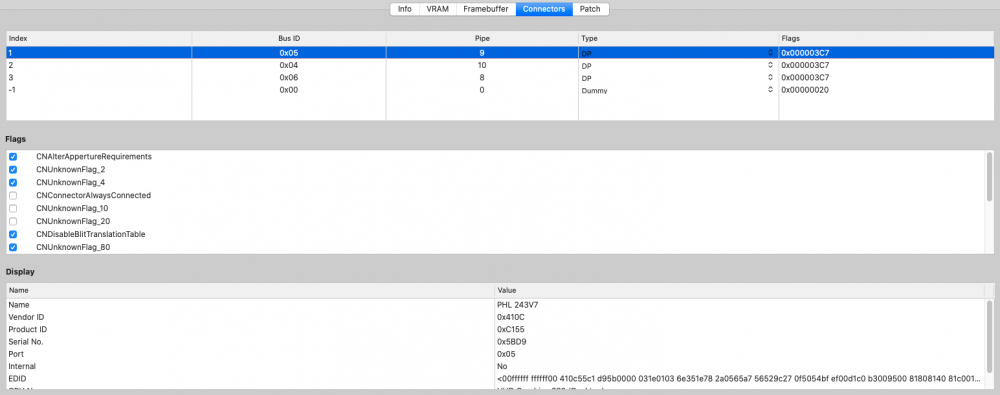Open the VRAM tab
1000x395 pixels.
437,10
